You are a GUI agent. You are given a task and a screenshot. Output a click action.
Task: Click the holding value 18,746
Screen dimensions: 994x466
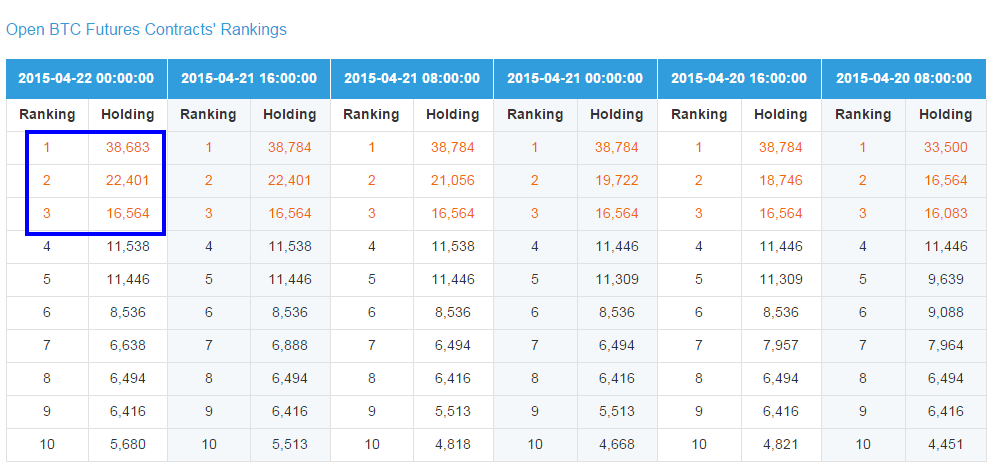click(x=780, y=181)
